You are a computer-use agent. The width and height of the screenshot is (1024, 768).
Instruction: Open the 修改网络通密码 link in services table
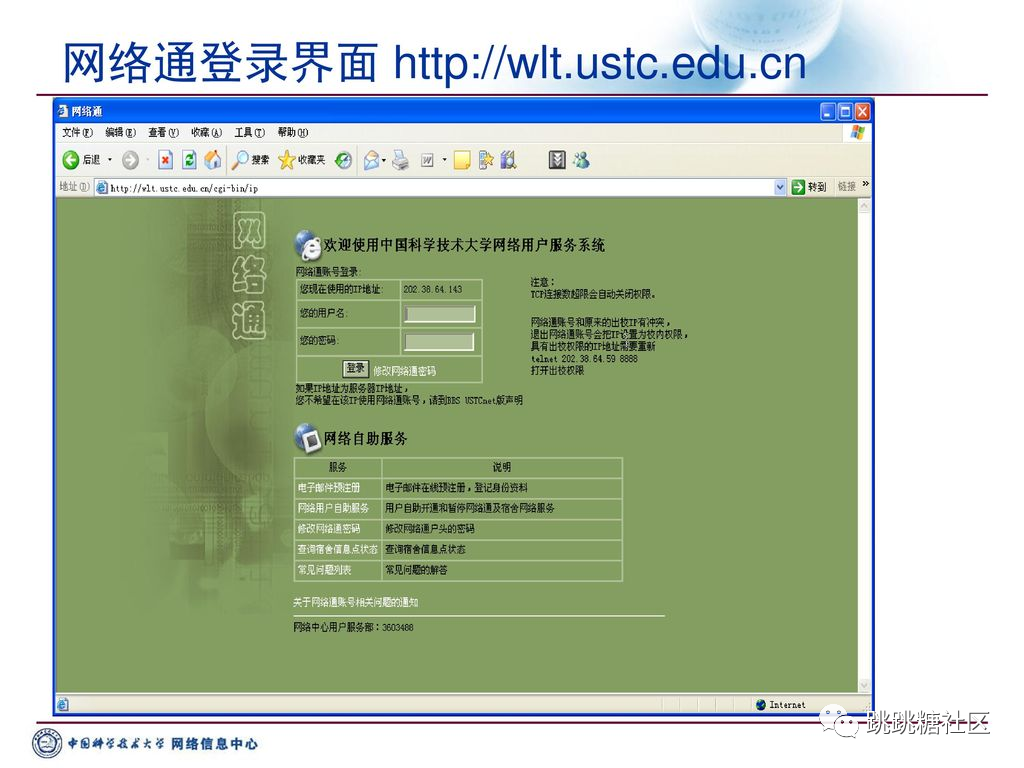coord(328,529)
